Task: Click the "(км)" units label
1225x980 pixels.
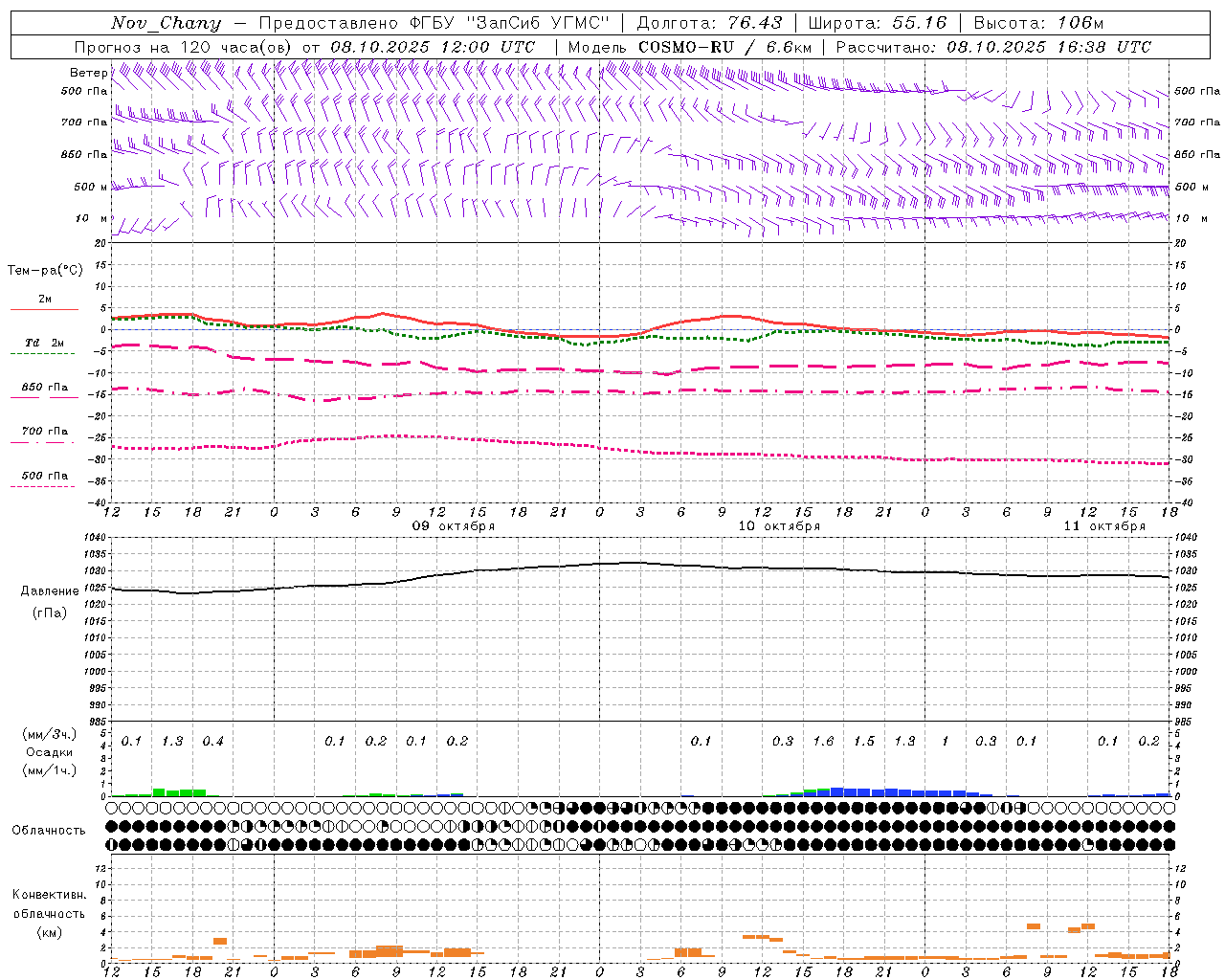Action: tap(49, 932)
